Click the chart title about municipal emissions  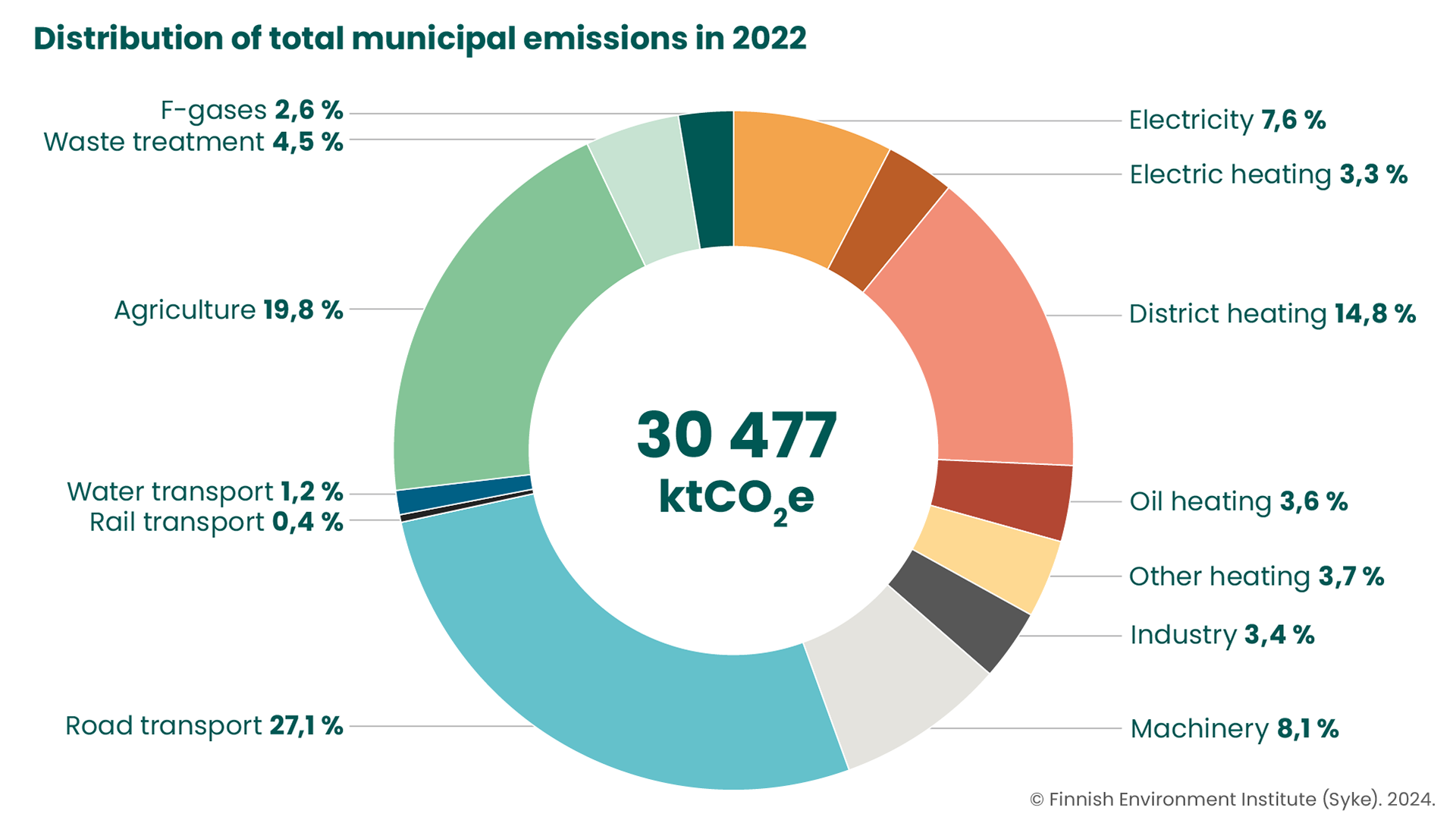coord(419,38)
